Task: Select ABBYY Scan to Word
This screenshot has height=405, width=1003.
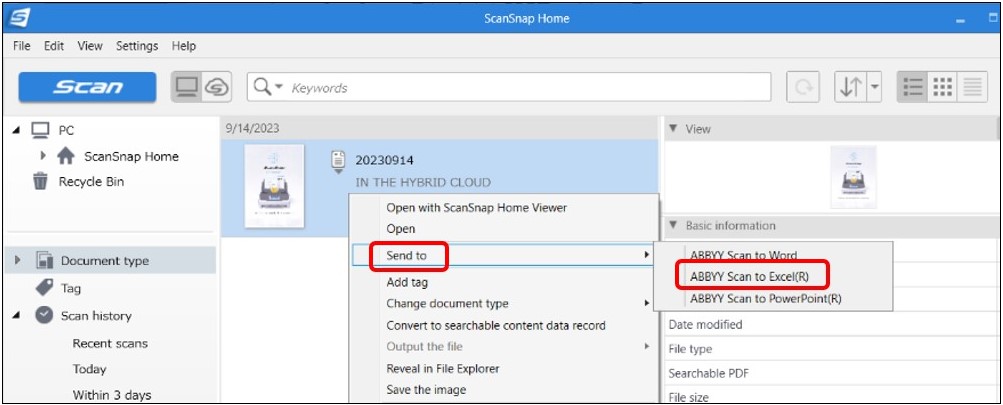Action: click(743, 255)
